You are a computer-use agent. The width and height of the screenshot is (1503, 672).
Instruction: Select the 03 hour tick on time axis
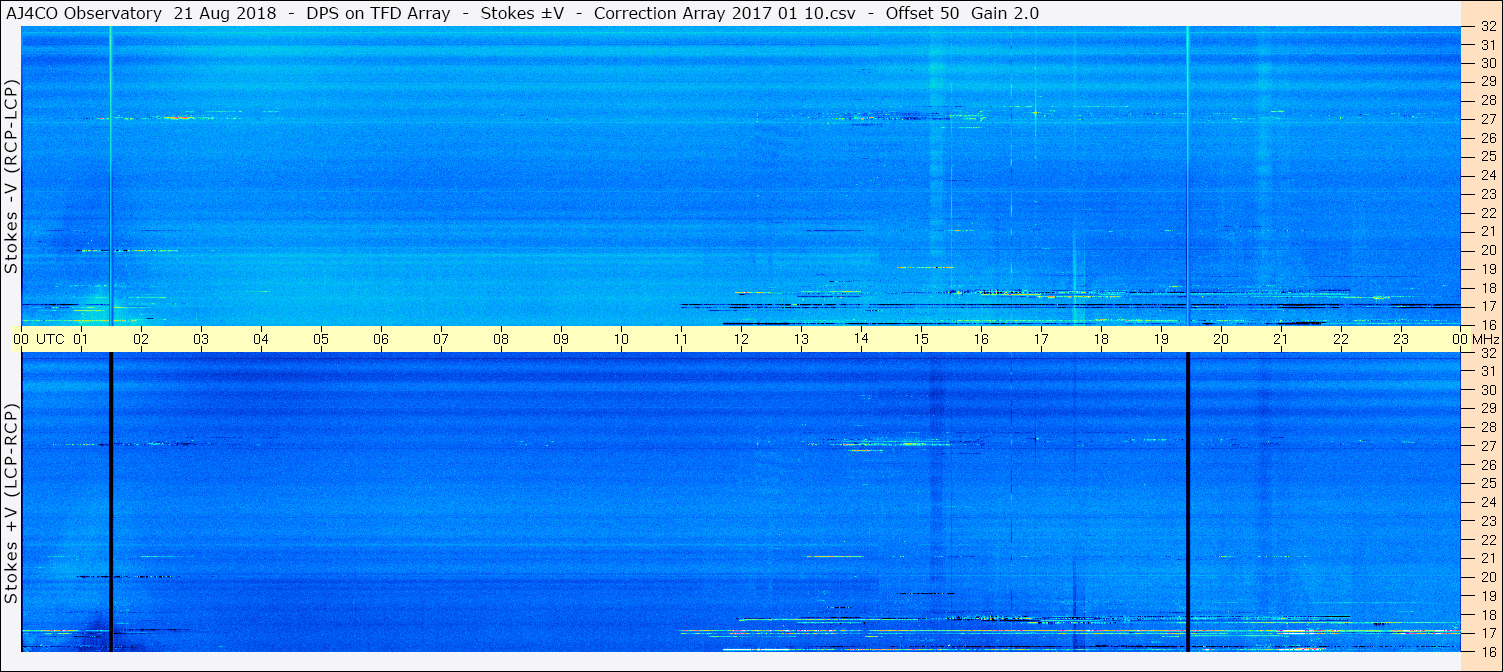201,339
